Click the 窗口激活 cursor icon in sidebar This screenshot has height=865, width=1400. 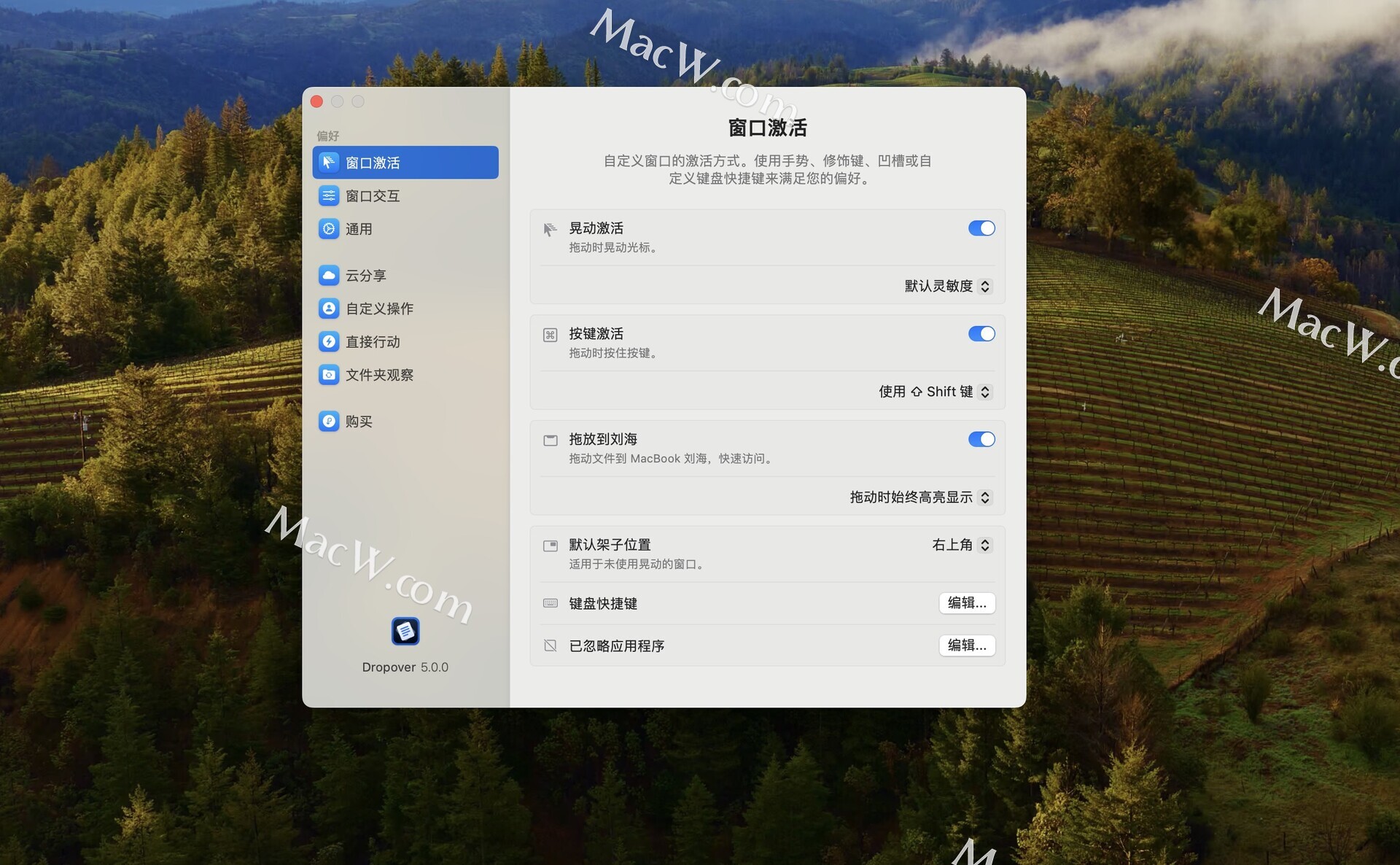pyautogui.click(x=329, y=162)
